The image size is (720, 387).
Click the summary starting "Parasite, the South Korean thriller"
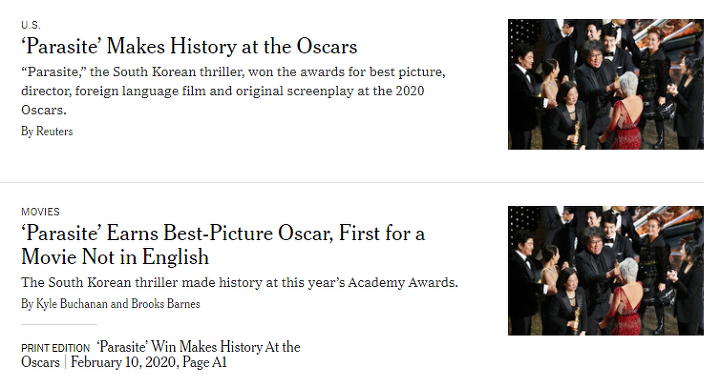[233, 91]
